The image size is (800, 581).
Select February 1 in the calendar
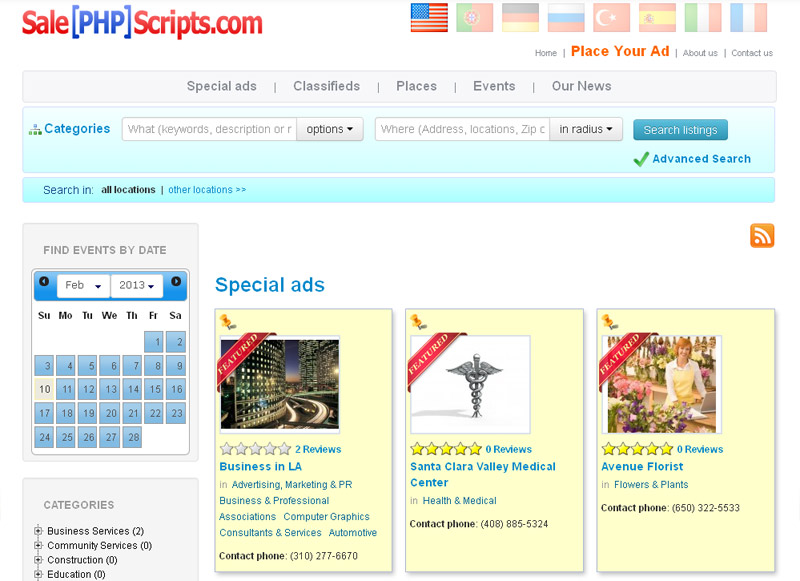coord(154,342)
